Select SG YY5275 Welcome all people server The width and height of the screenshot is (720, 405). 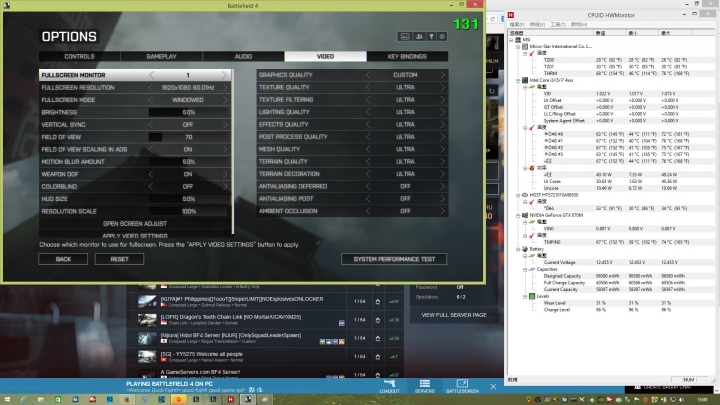[x=202, y=354]
